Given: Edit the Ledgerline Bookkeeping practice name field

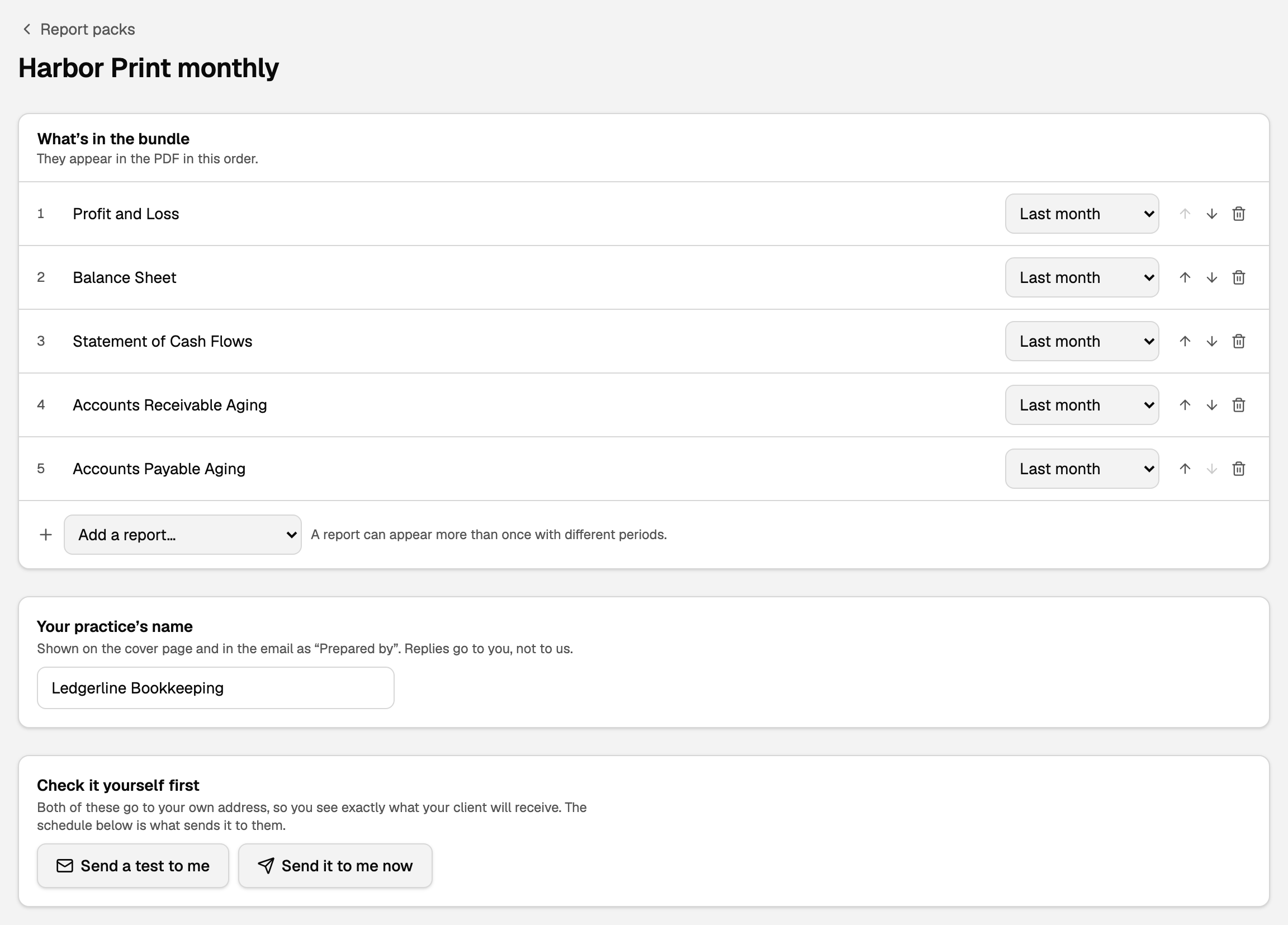Looking at the screenshot, I should pos(216,688).
